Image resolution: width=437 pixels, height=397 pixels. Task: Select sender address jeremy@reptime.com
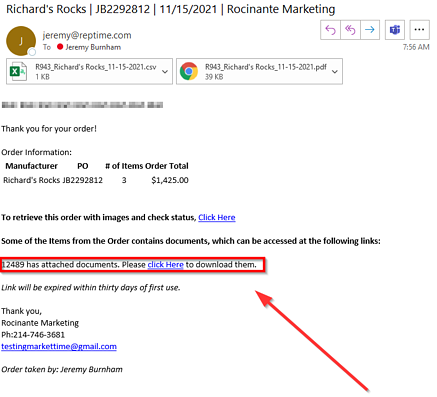(87, 35)
